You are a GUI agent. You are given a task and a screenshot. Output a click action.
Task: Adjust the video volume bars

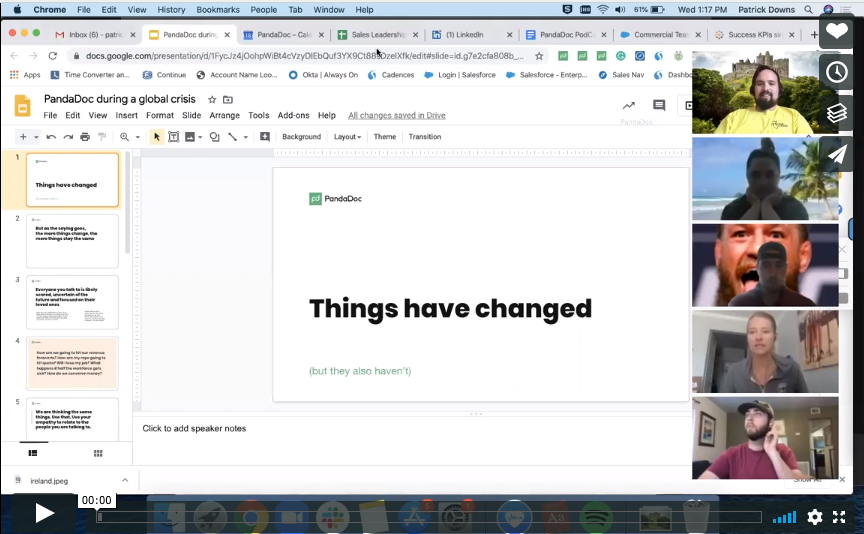[785, 517]
